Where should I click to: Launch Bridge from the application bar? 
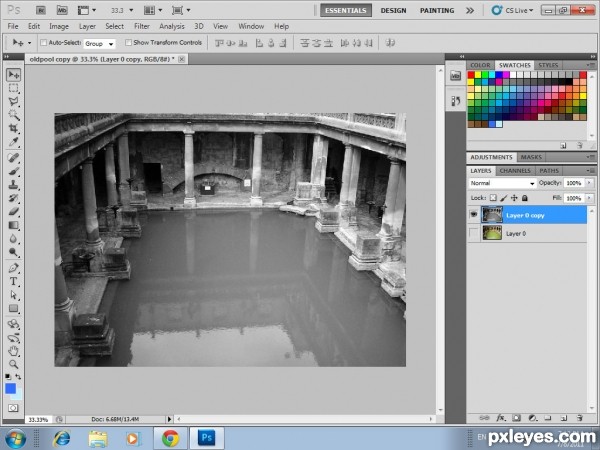[41, 10]
